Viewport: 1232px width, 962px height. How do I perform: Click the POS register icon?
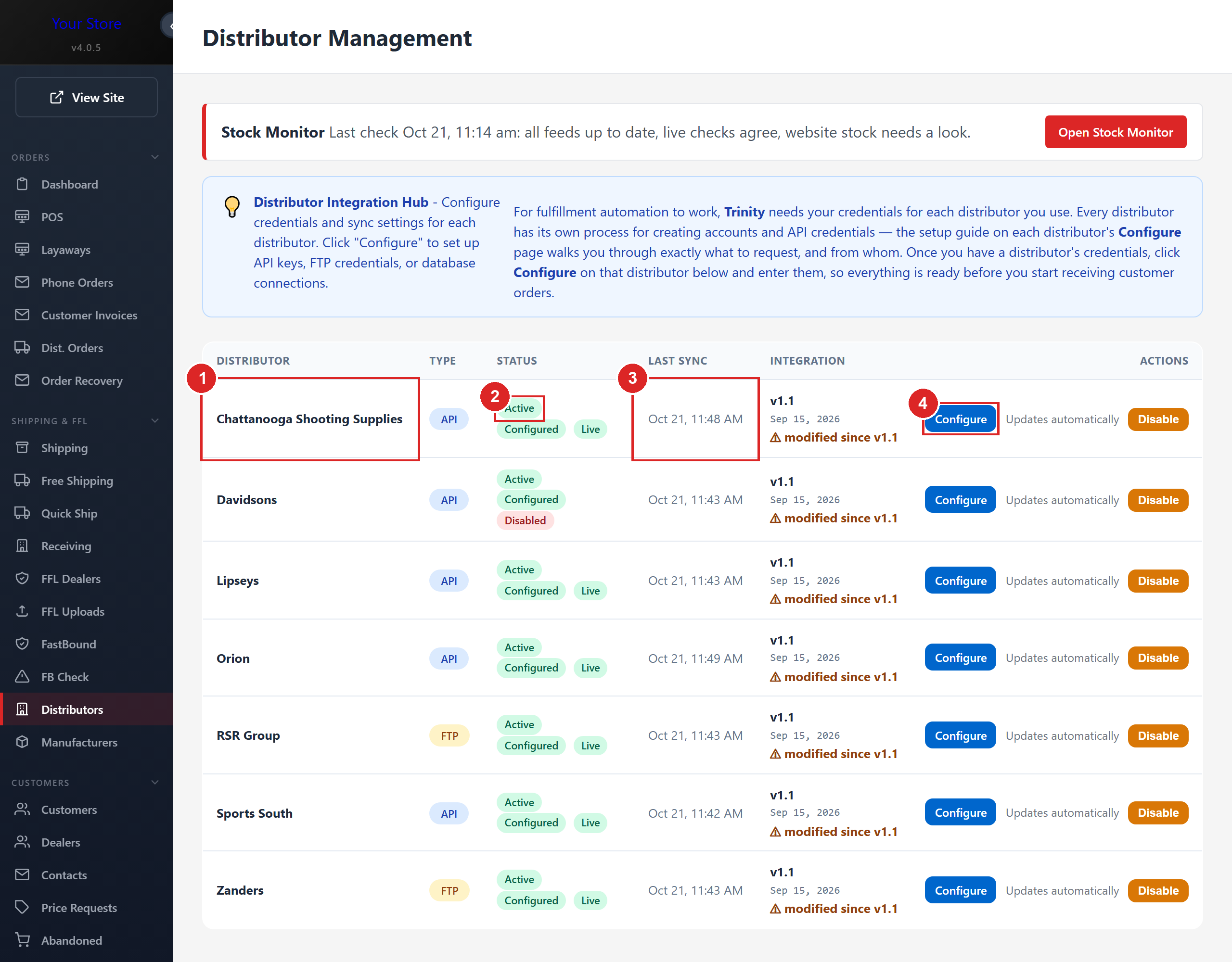coord(22,217)
